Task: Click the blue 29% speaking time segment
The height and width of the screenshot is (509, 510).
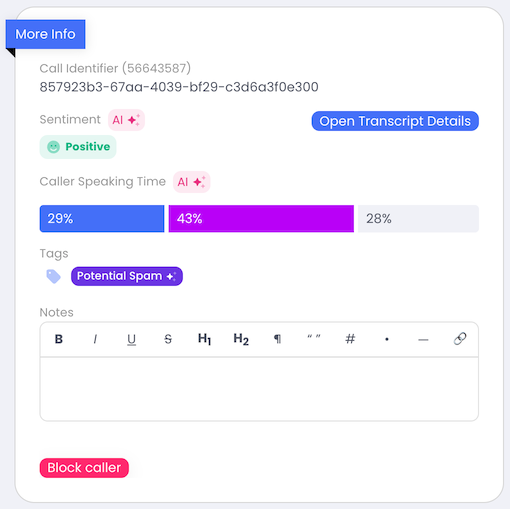Action: point(102,219)
